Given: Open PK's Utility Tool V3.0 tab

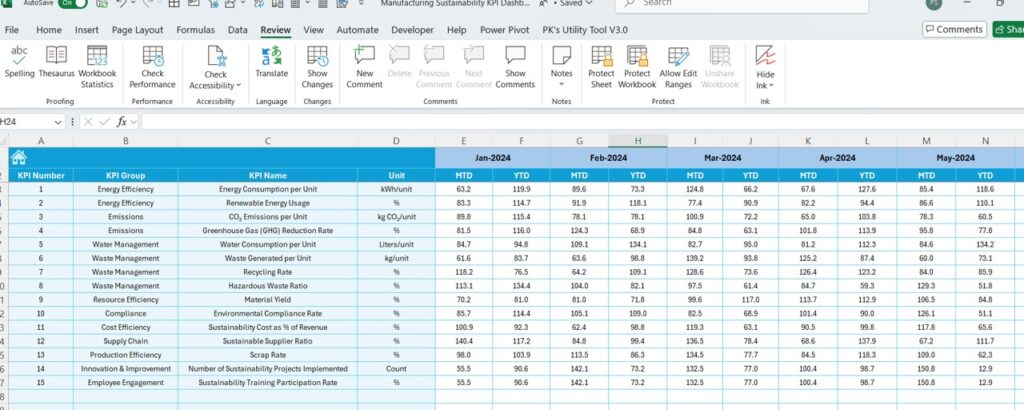Looking at the screenshot, I should click(585, 29).
